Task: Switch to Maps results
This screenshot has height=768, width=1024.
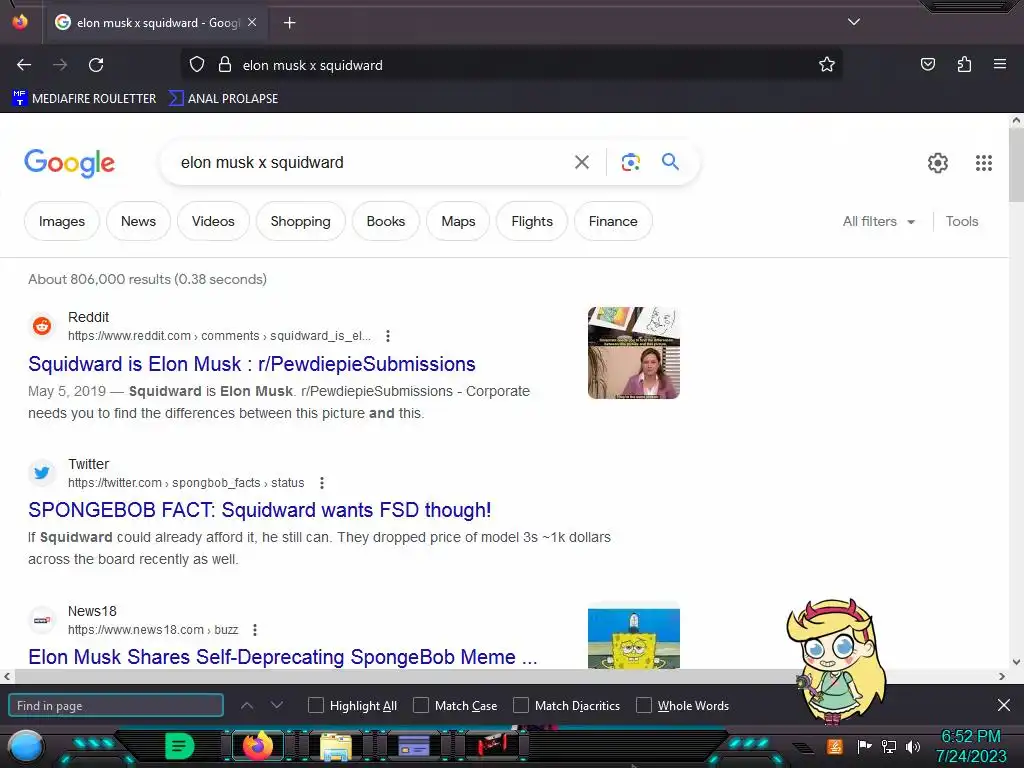Action: click(x=458, y=221)
